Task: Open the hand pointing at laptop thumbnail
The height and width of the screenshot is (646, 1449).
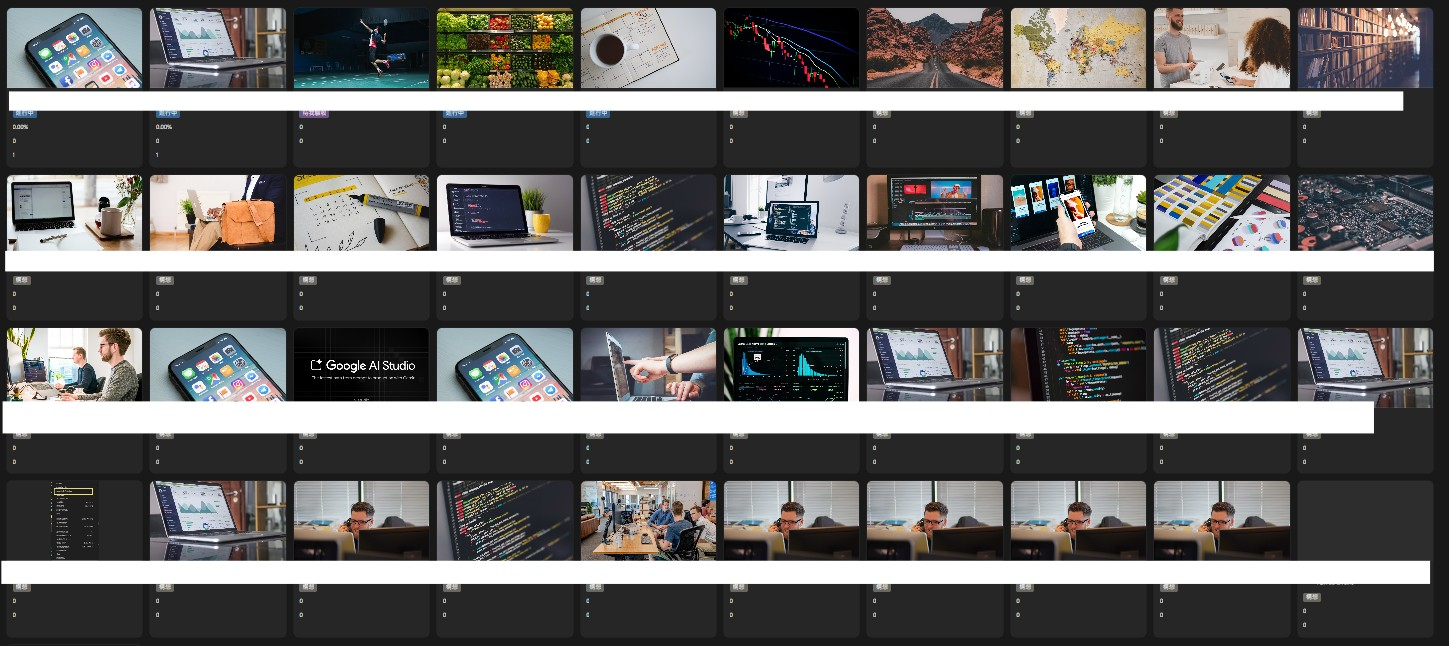Action: (648, 365)
